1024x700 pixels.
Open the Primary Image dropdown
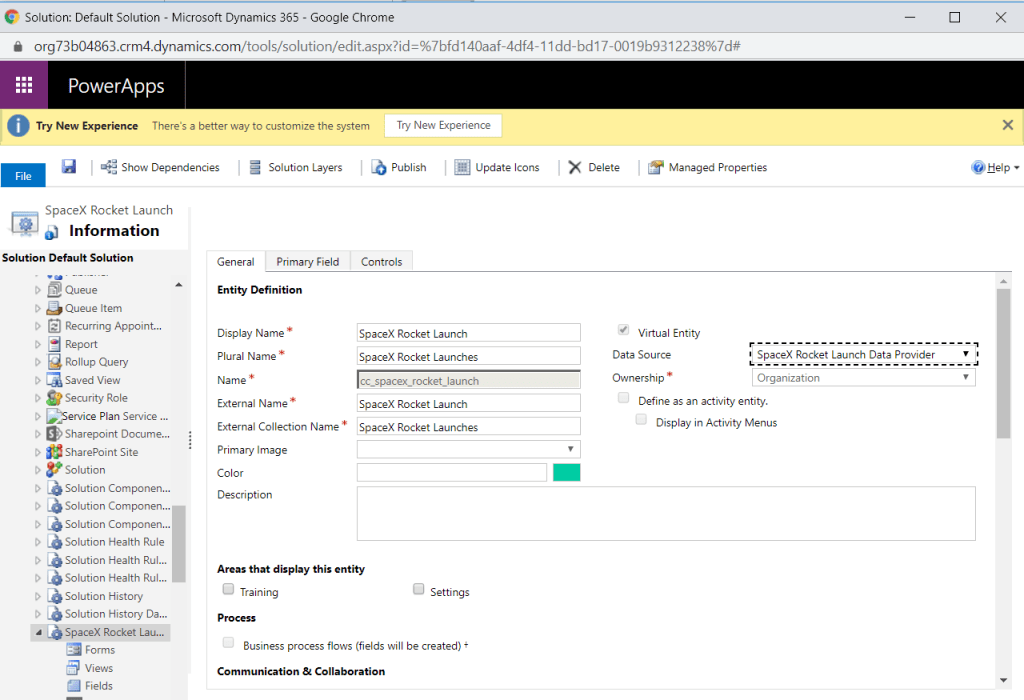468,450
